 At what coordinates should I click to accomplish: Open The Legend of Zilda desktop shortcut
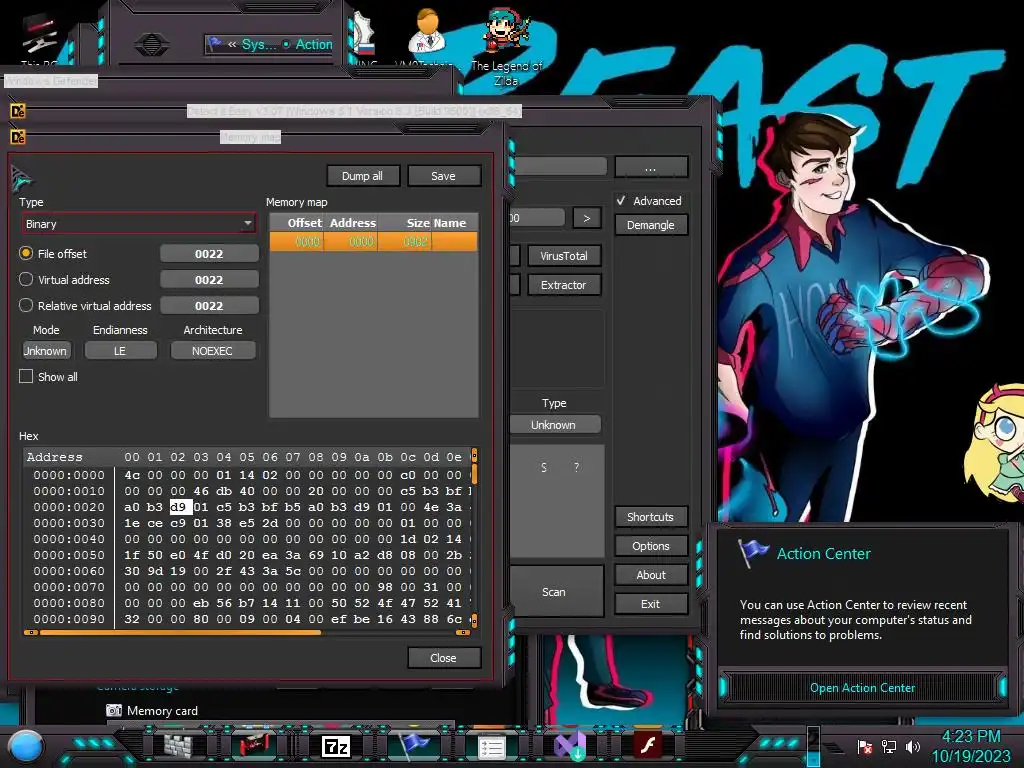click(x=507, y=46)
